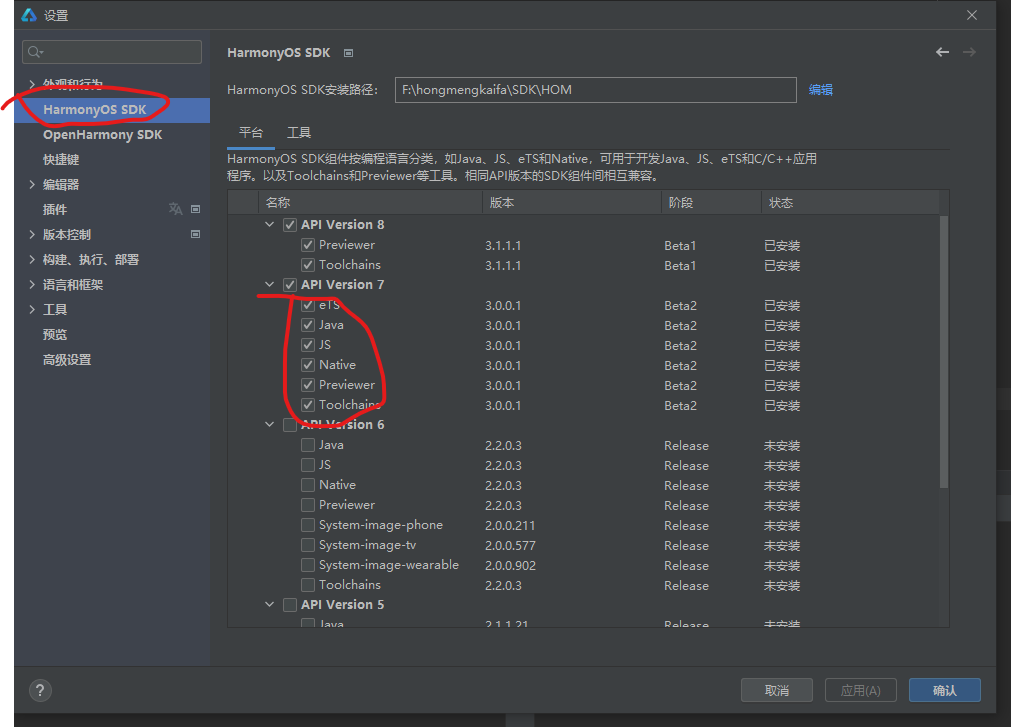Uncheck the Java 3.0.0.1 checkbox
Viewport: 1011px width, 727px height.
point(308,325)
